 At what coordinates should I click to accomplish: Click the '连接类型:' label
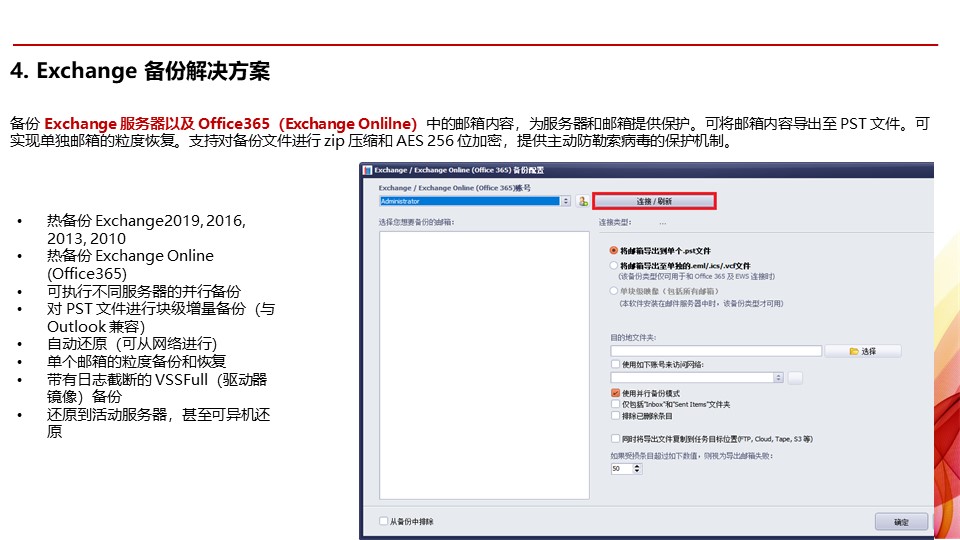point(615,222)
